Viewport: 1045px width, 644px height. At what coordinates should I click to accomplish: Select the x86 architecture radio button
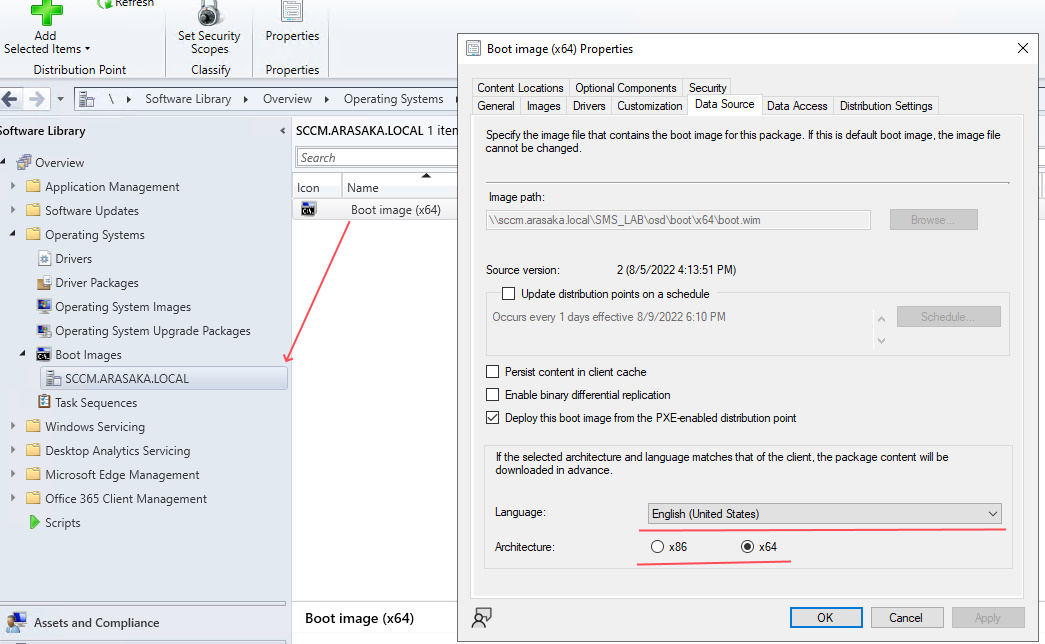657,547
